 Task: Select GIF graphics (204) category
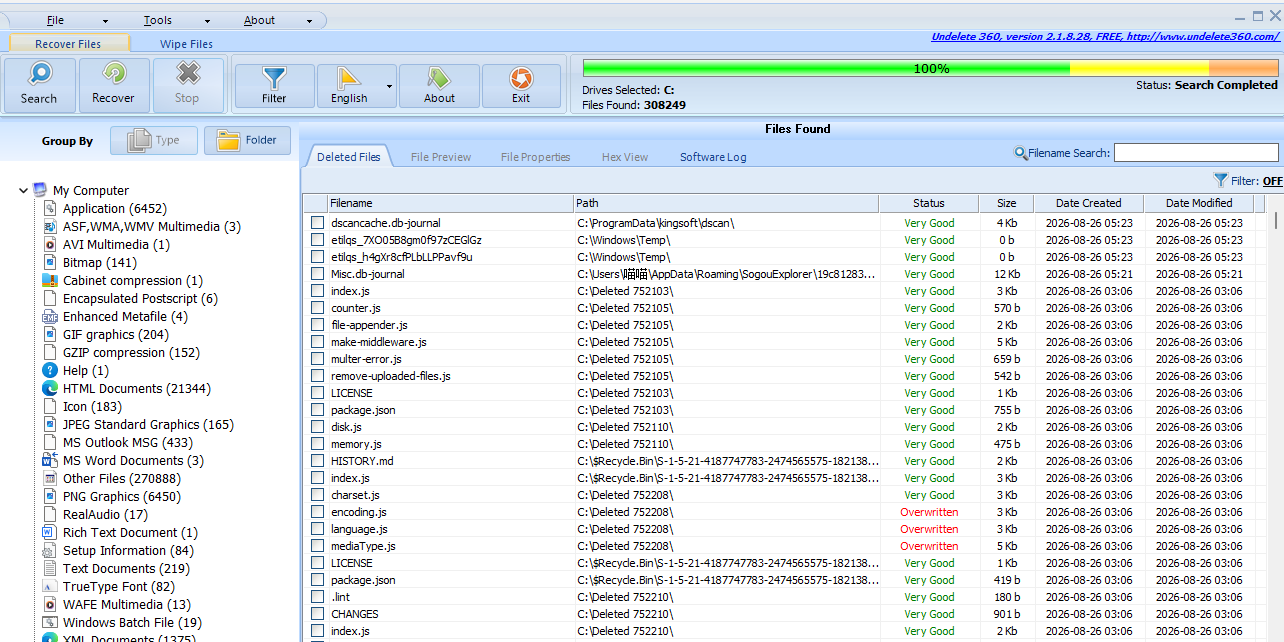pos(116,334)
